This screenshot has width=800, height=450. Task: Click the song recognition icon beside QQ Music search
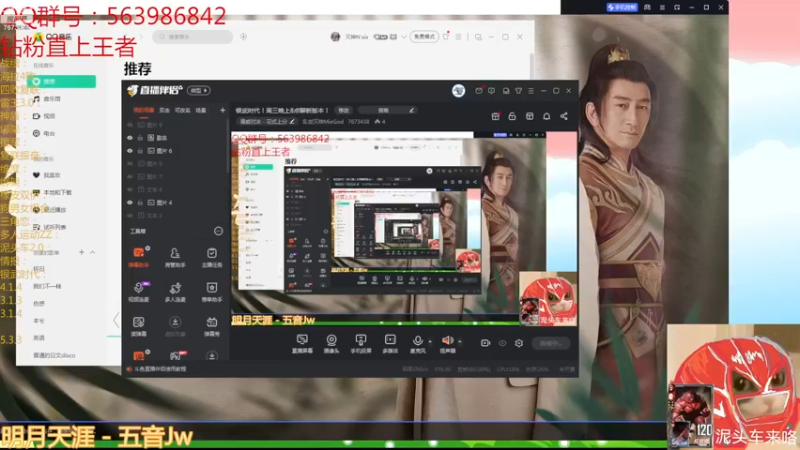(x=243, y=37)
